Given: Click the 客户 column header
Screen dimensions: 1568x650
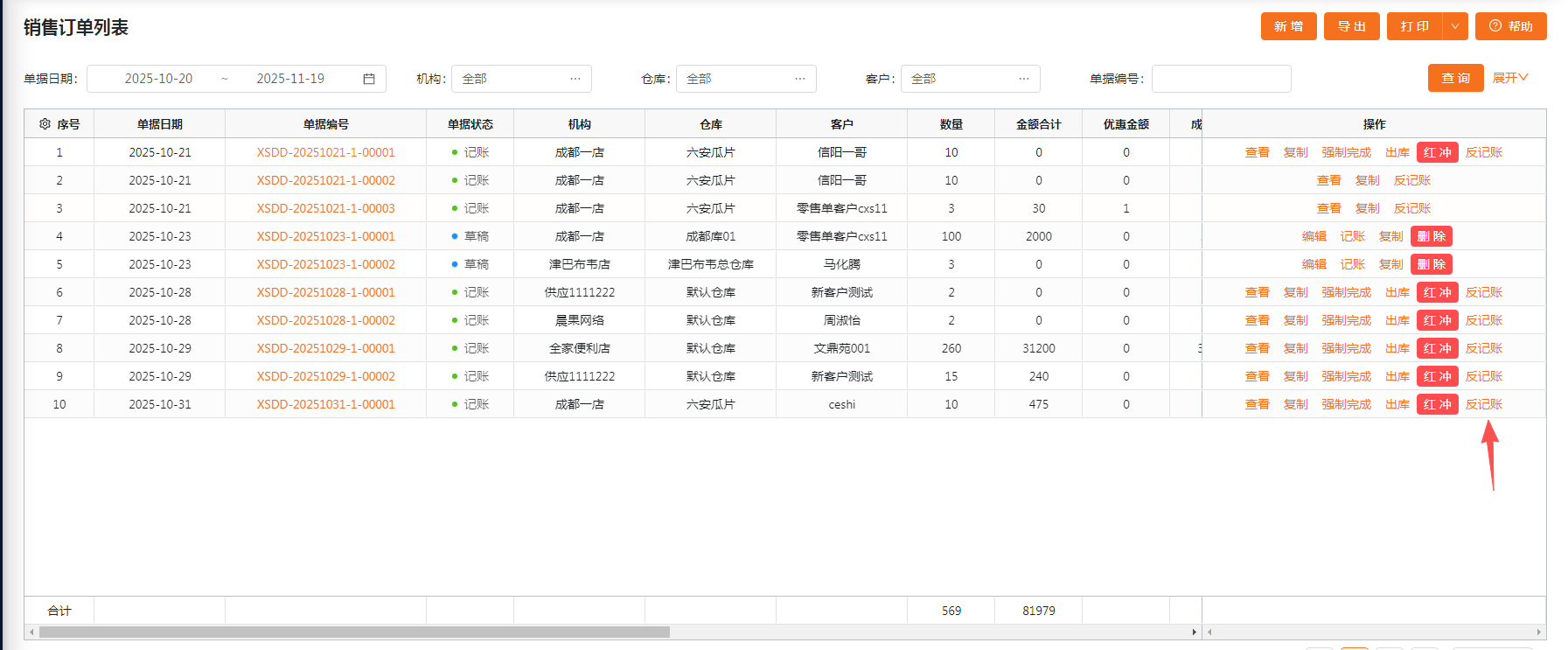Looking at the screenshot, I should point(842,124).
